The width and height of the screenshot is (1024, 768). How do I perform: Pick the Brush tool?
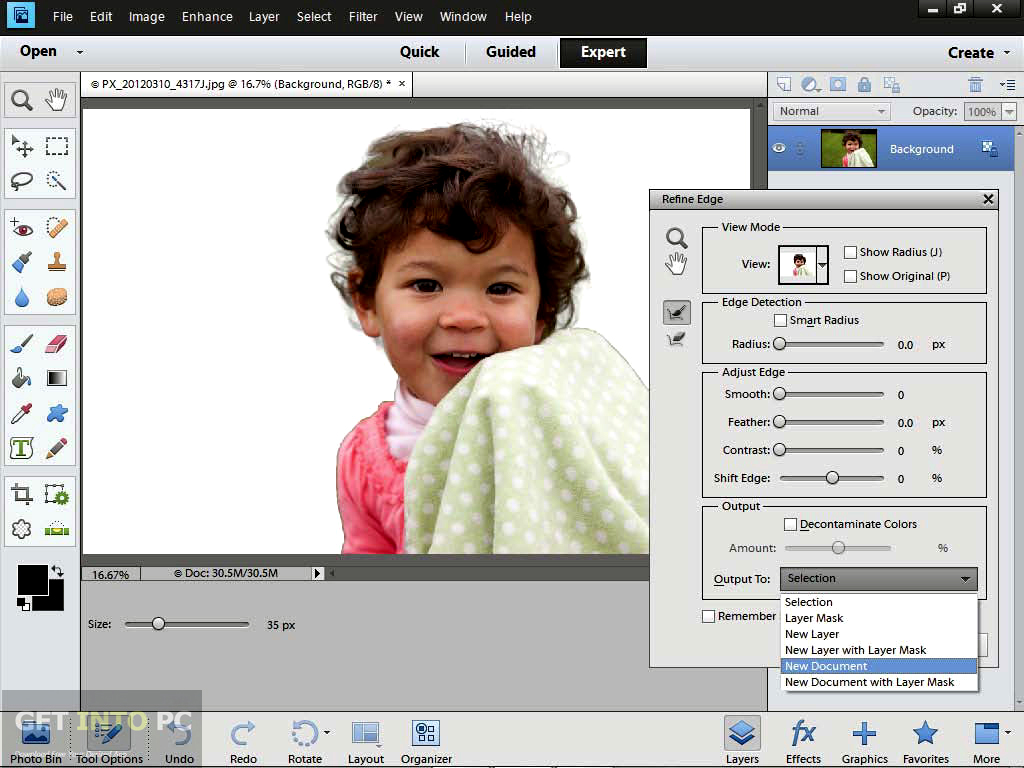coord(22,344)
